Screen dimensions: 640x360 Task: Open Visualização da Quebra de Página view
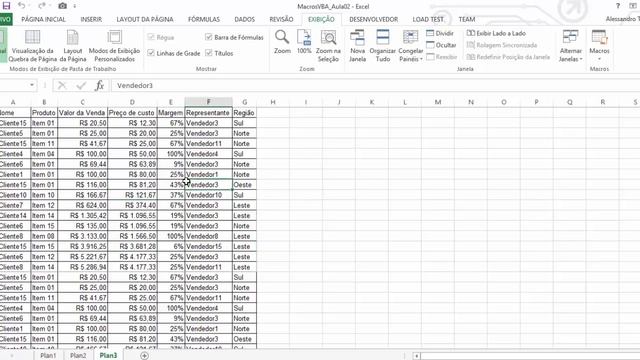[x=33, y=46]
